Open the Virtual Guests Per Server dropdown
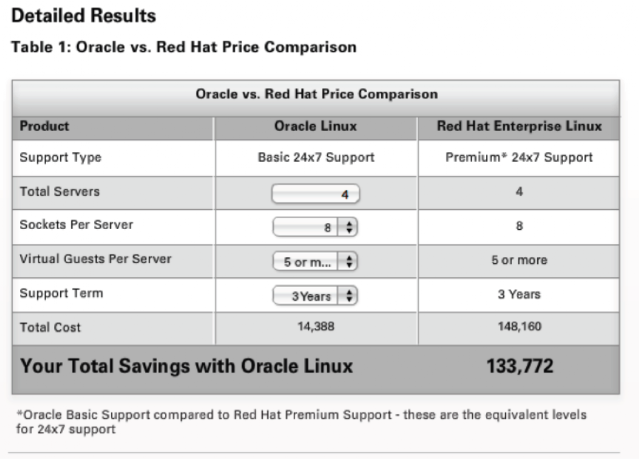 pyautogui.click(x=315, y=261)
